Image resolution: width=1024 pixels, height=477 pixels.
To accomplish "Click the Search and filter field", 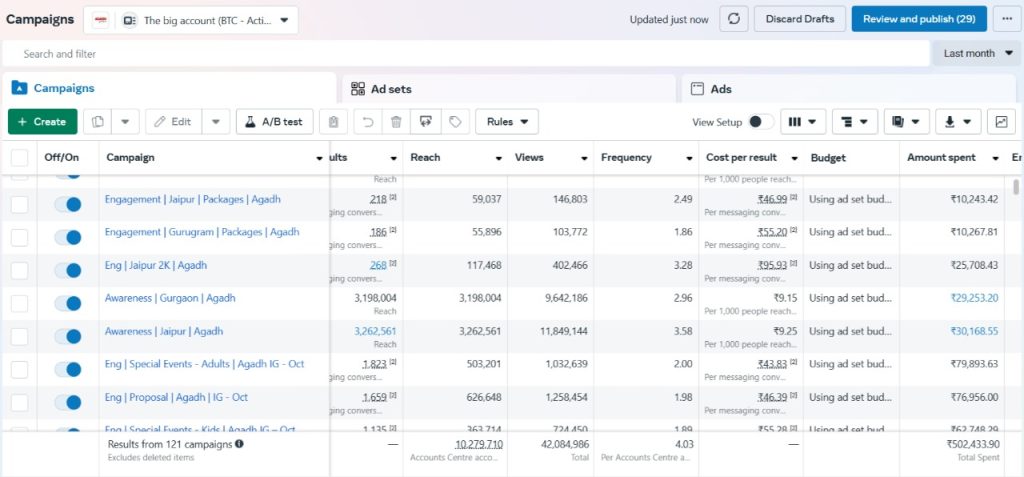I will click(x=466, y=54).
